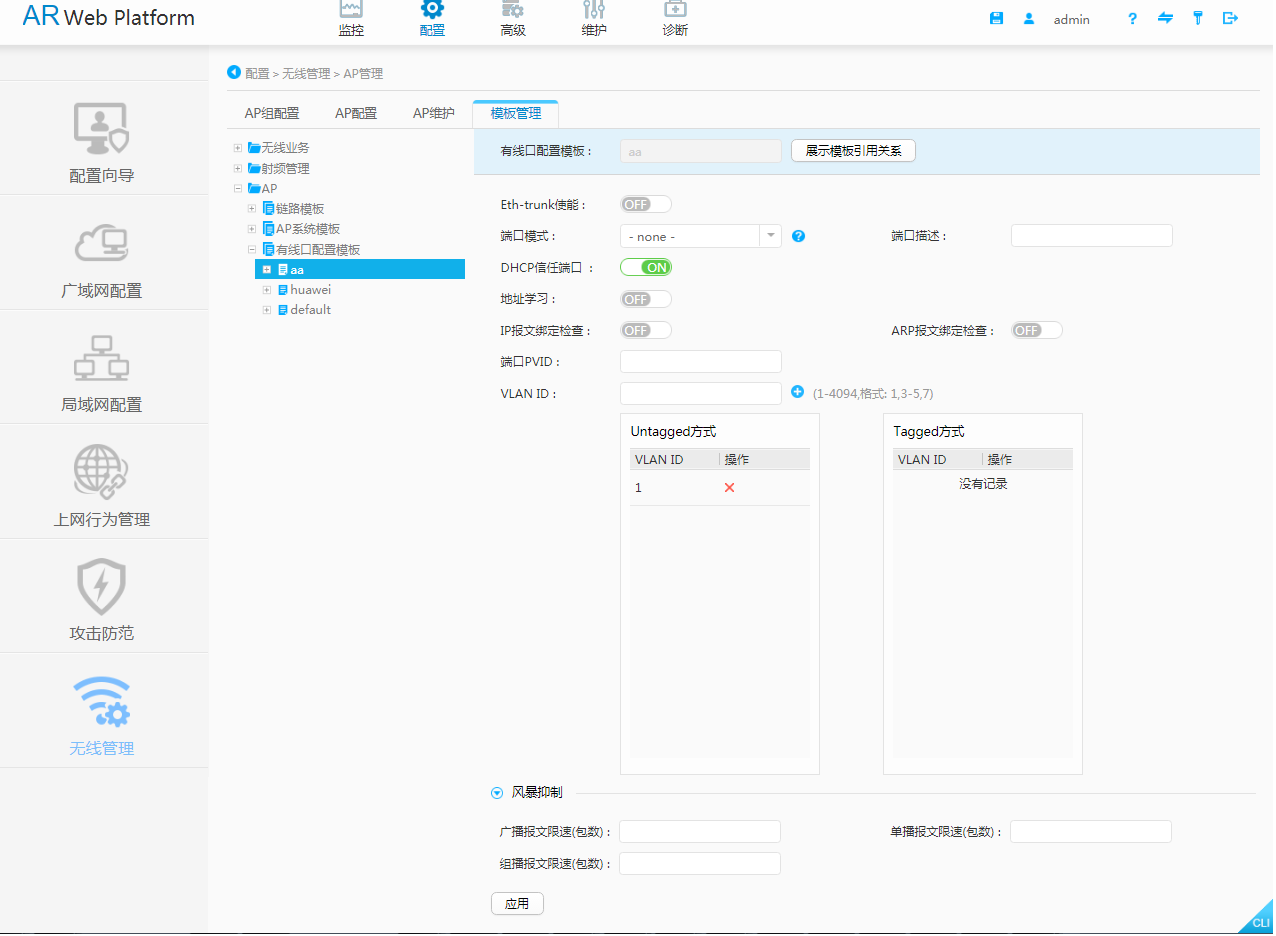Delete VLAN 1 from Untagged list
1276x936 pixels.
pos(729,487)
